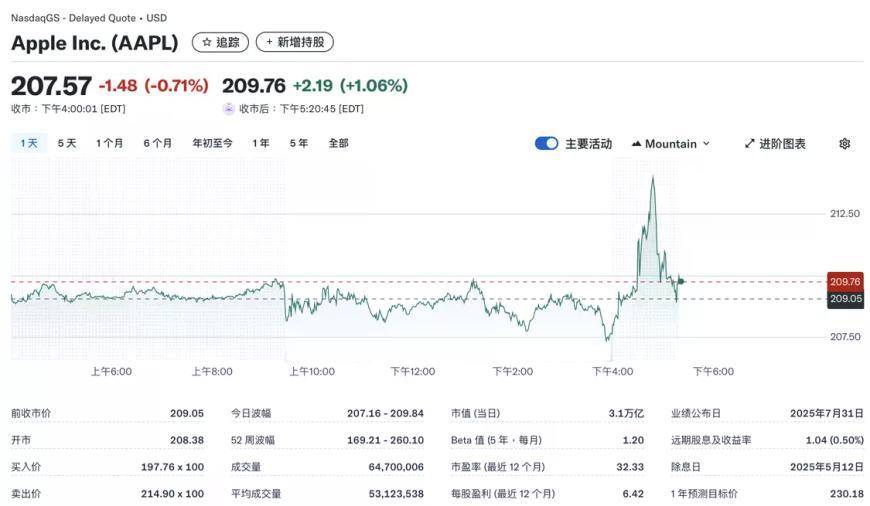This screenshot has width=870, height=506.
Task: Click the 230.18 target price value
Action: click(x=846, y=494)
